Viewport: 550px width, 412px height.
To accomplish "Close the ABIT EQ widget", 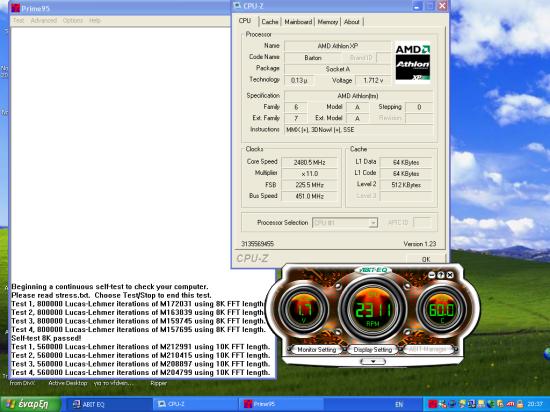I will point(450,275).
